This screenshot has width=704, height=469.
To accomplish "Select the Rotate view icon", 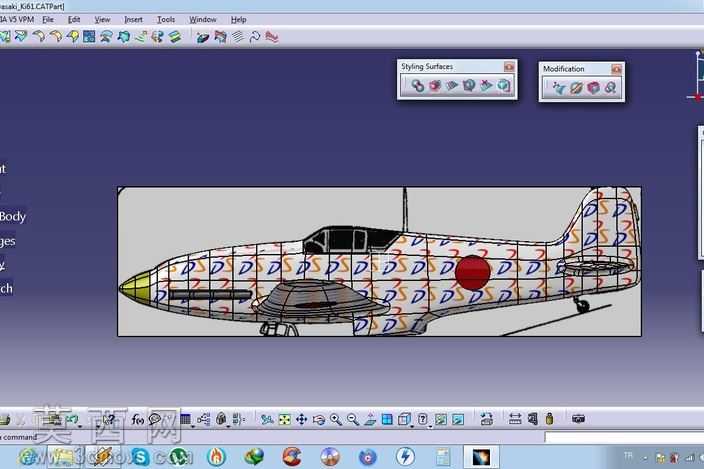I will pos(318,420).
